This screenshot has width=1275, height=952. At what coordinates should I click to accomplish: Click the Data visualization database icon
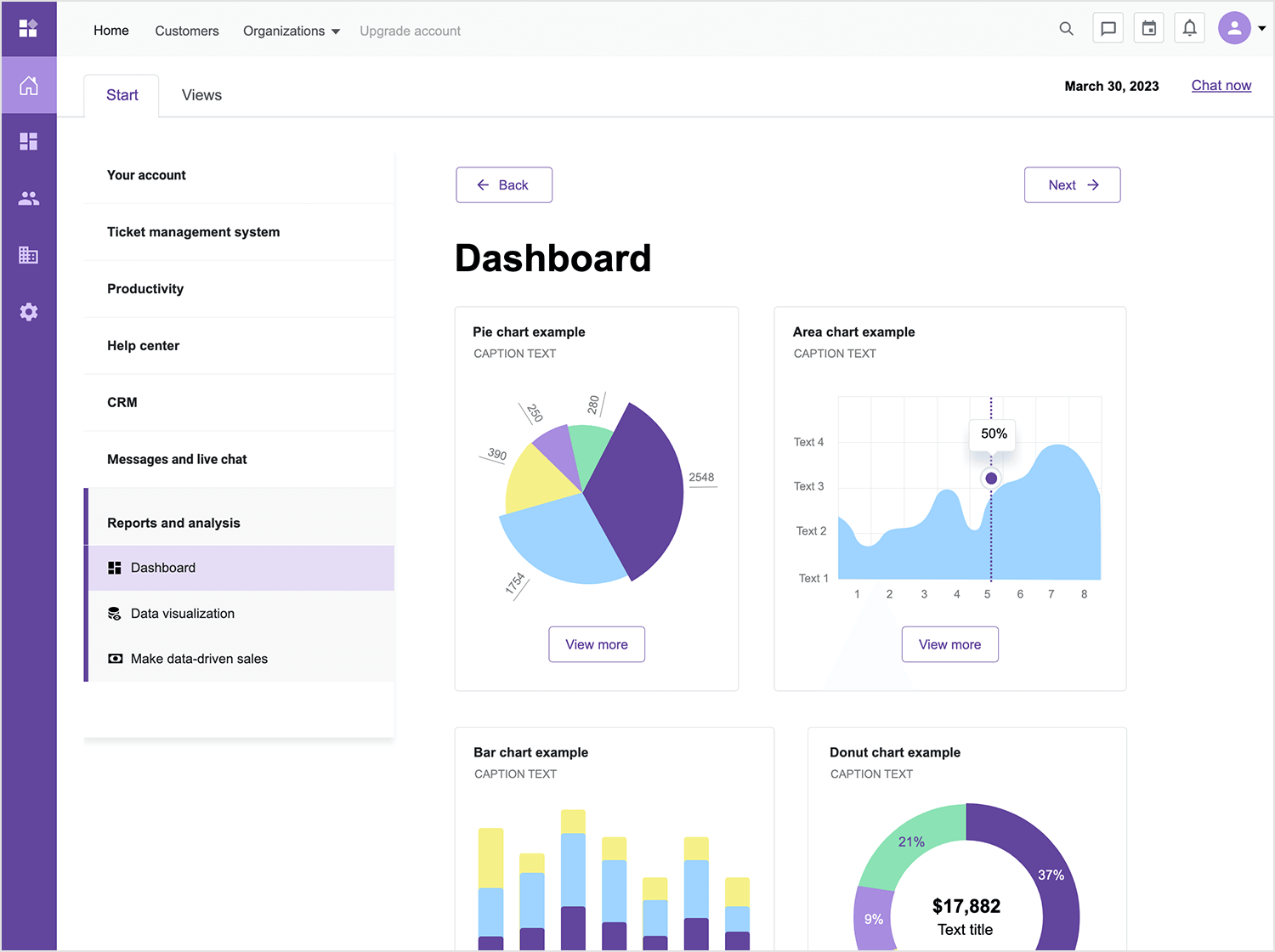(115, 614)
